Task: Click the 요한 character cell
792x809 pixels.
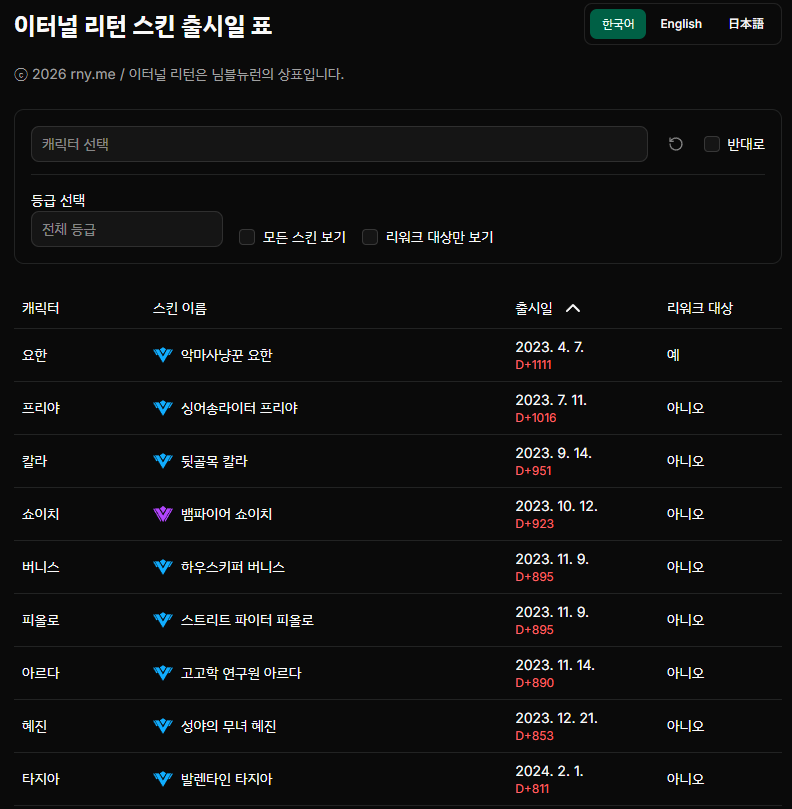Action: pyautogui.click(x=35, y=355)
